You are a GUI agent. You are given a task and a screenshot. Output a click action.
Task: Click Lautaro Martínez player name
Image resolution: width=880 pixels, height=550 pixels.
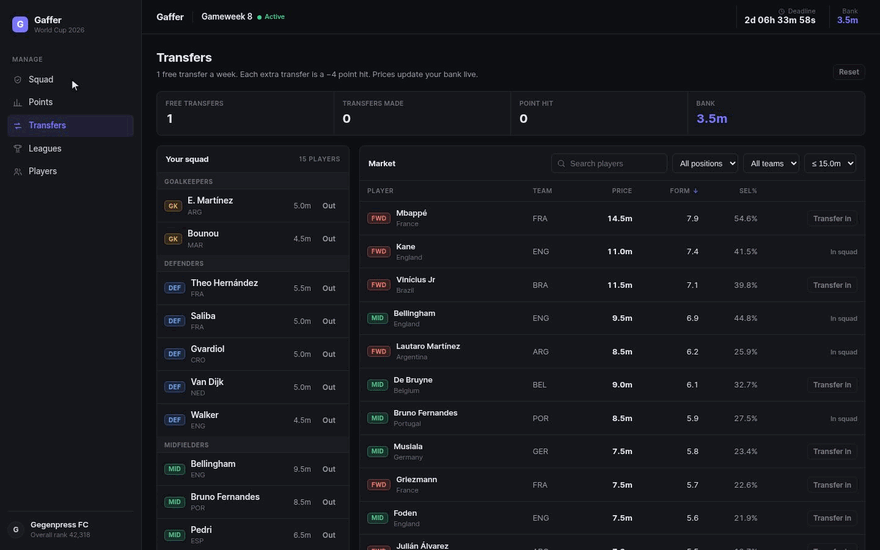coord(428,346)
